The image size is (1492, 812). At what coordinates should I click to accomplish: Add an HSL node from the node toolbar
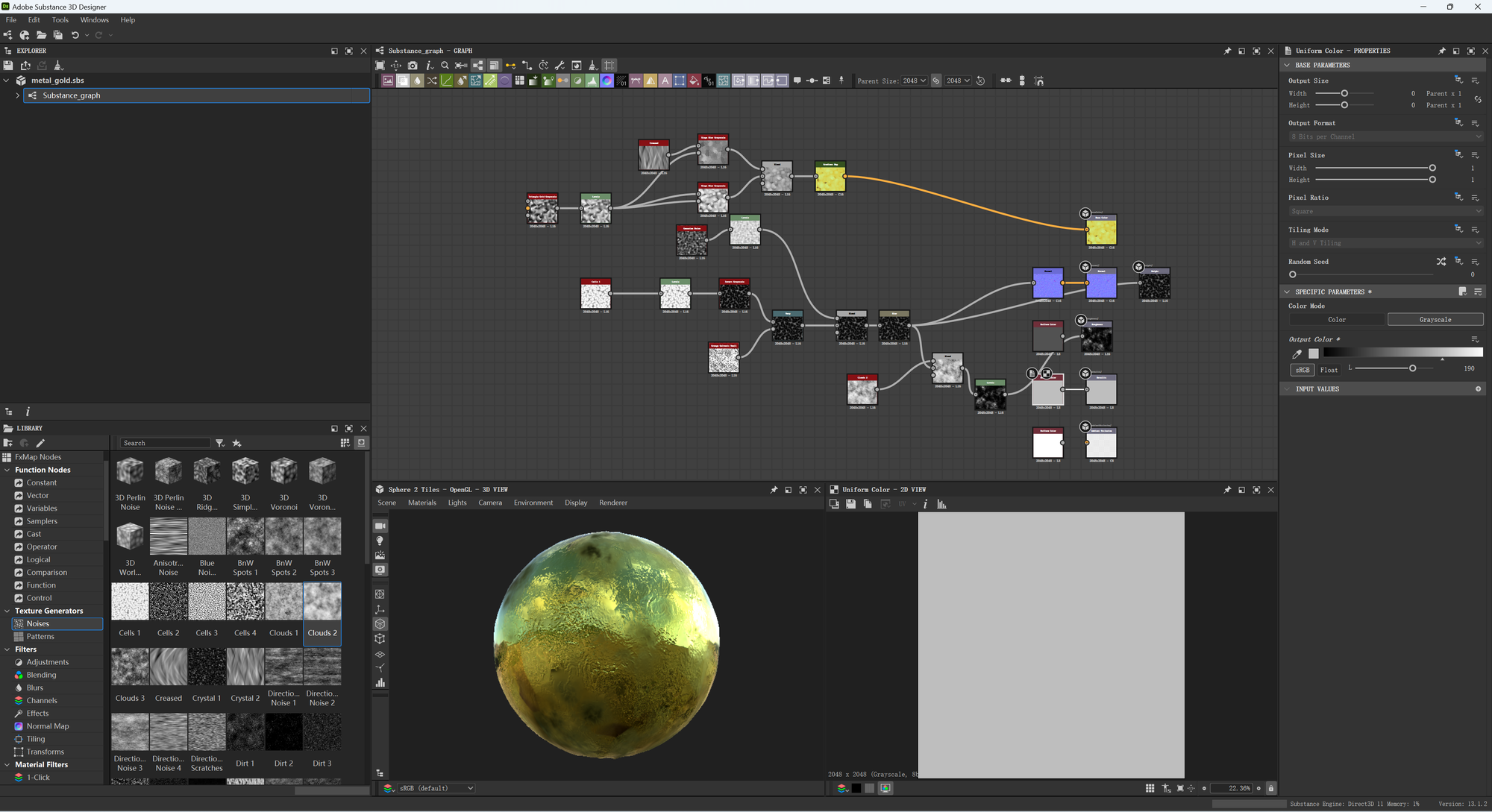(606, 81)
